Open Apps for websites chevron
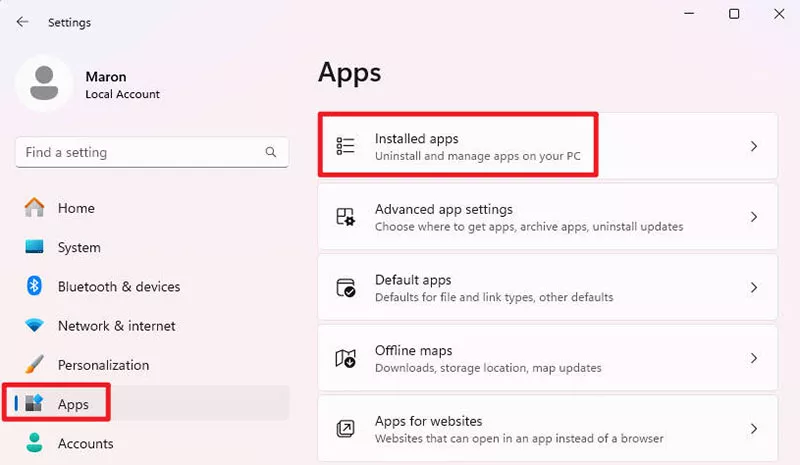Image resolution: width=800 pixels, height=465 pixels. tap(754, 429)
